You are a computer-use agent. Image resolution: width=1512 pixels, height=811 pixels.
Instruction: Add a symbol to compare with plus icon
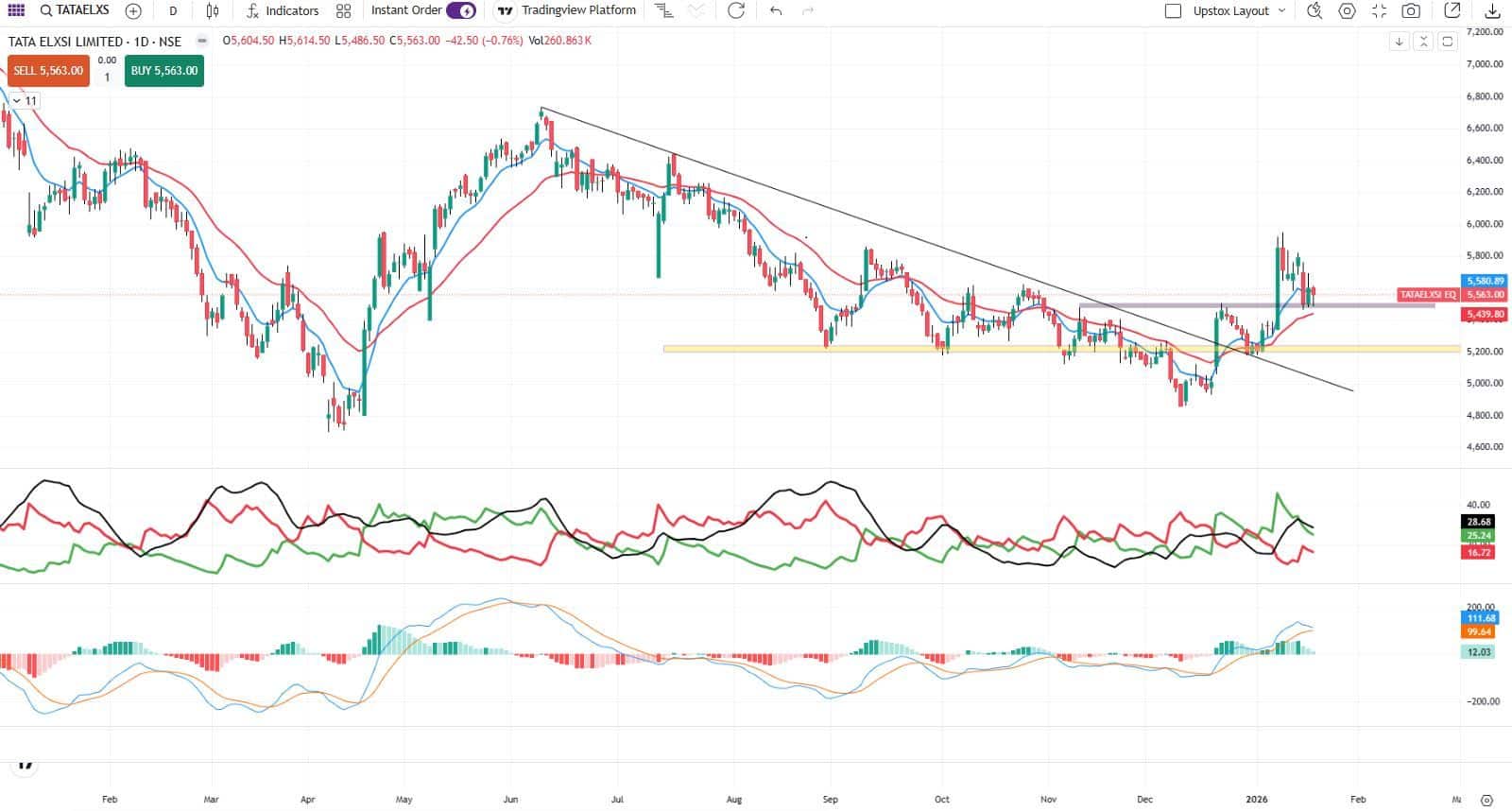133,11
